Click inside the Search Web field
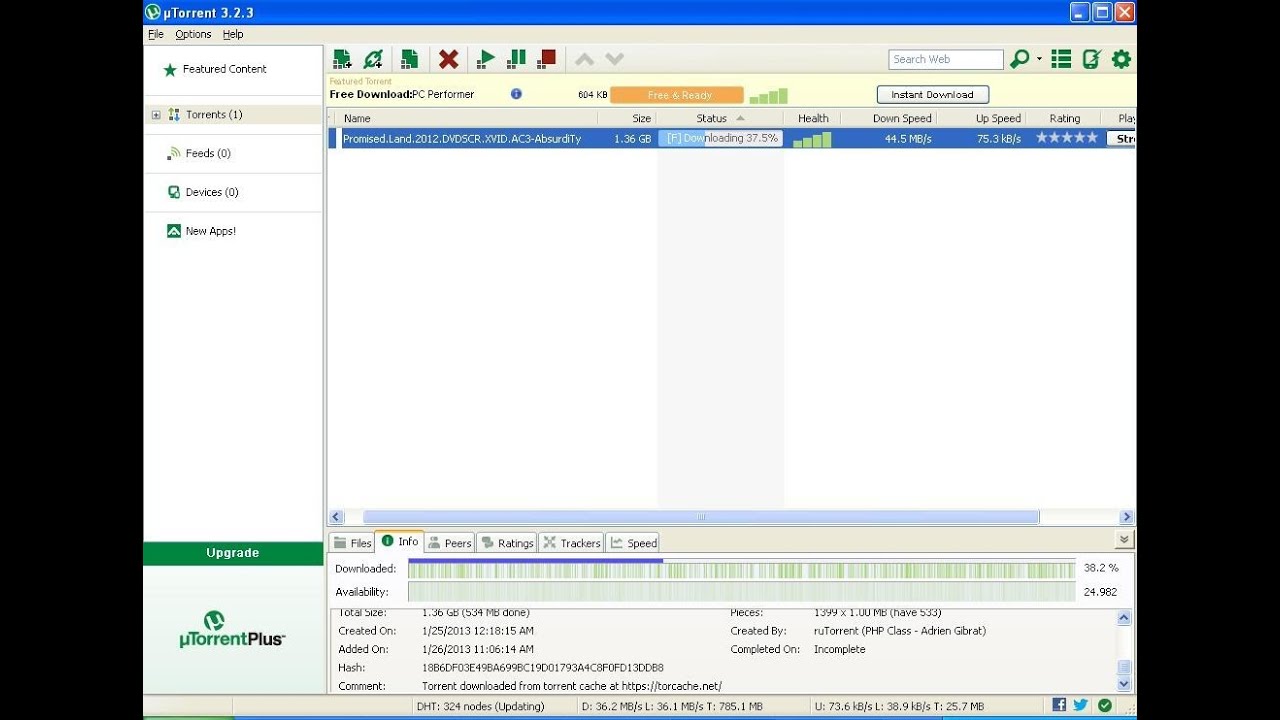 [945, 59]
